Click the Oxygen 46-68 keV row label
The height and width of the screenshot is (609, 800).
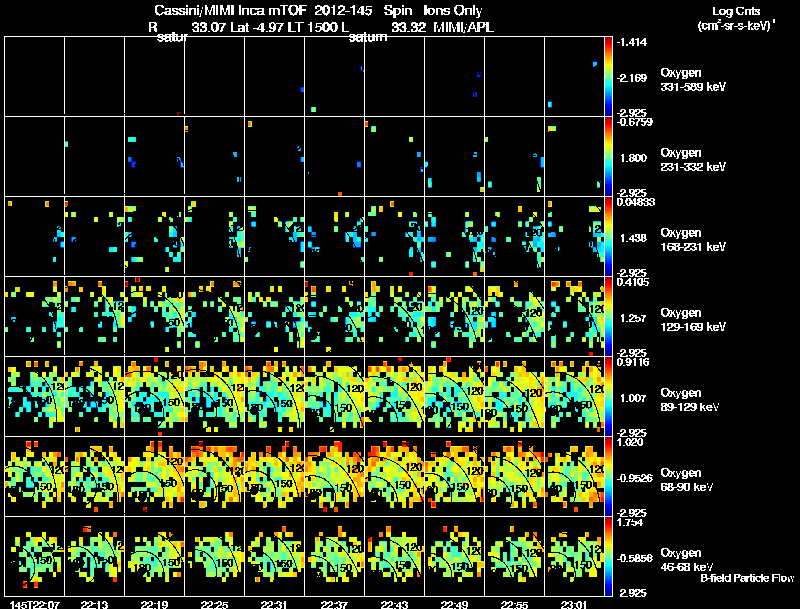tap(687, 560)
